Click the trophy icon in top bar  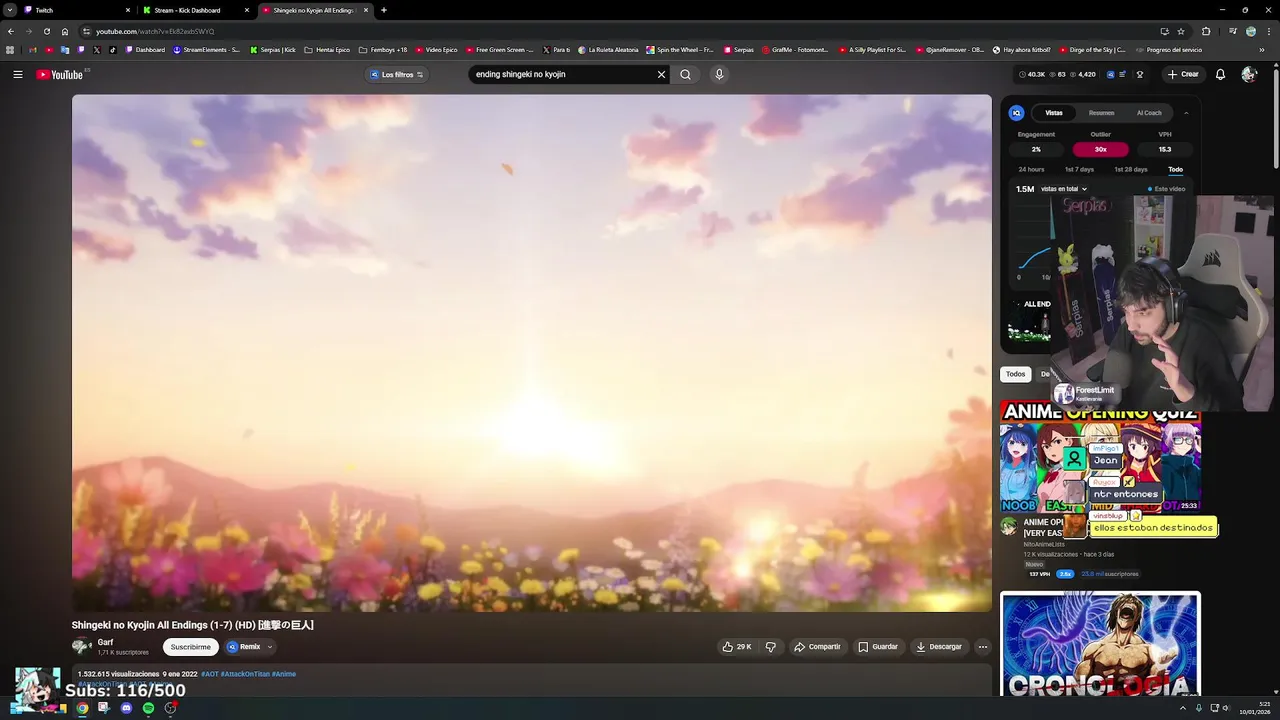1139,74
